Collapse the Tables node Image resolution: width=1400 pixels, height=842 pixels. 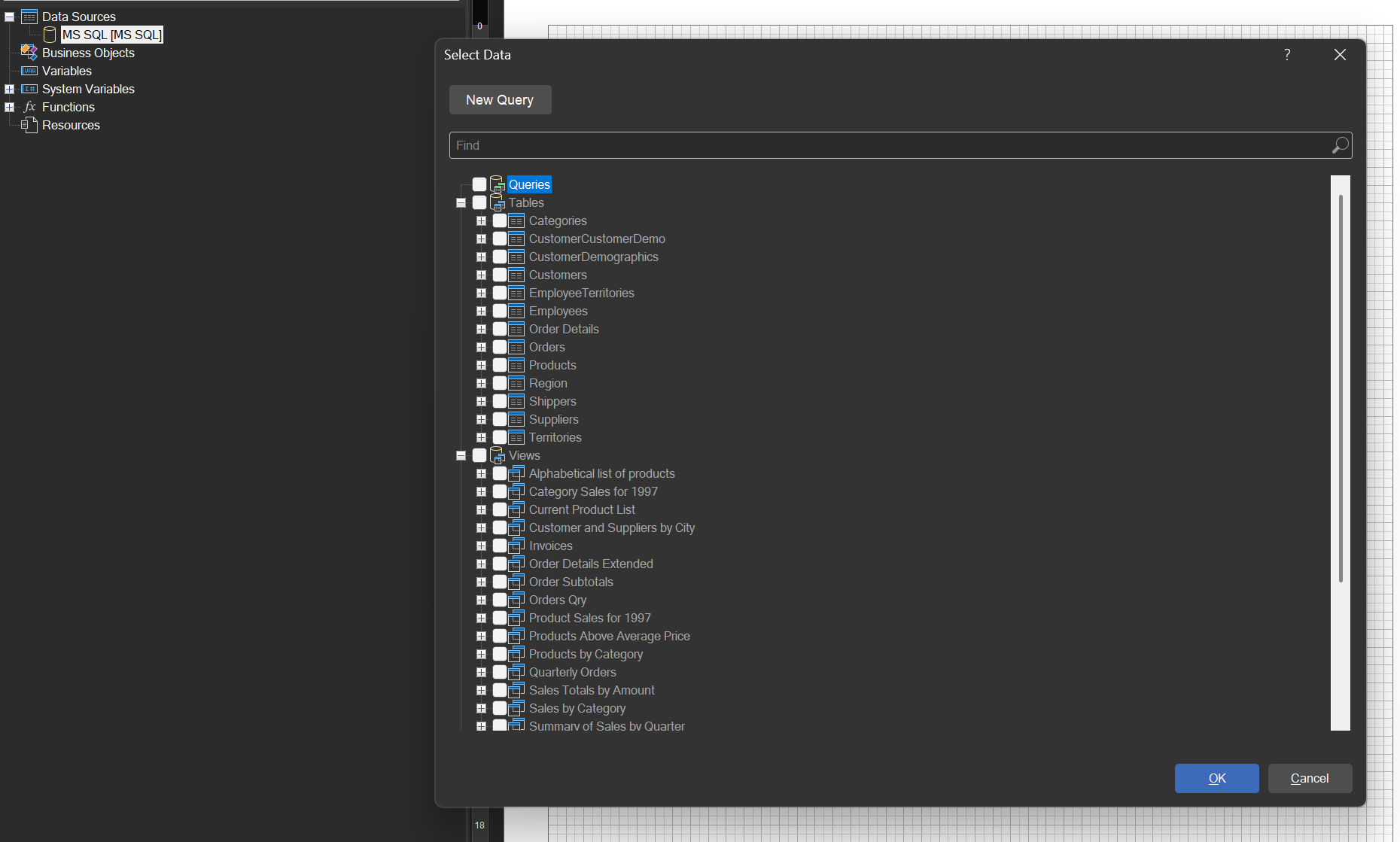click(461, 202)
